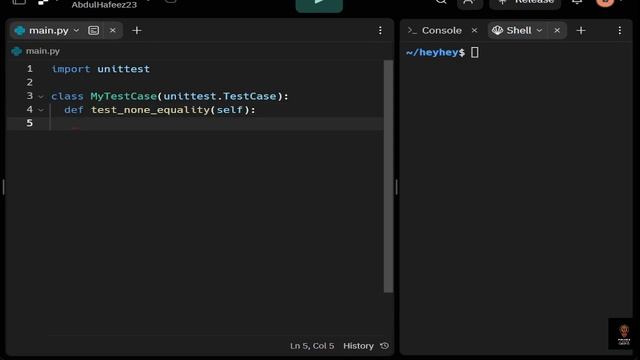This screenshot has width=640, height=360.
Task: Click line number 2 in the gutter
Action: coord(29,82)
